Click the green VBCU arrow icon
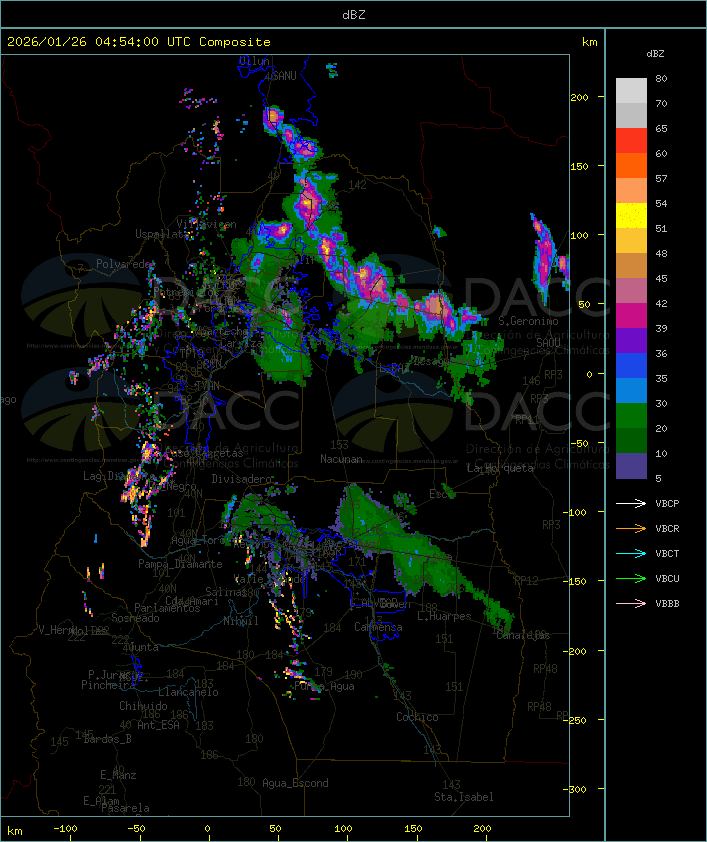 pos(631,578)
